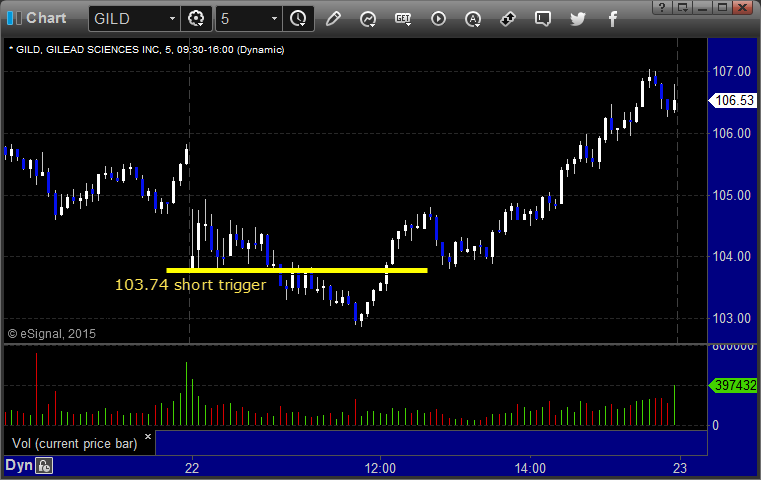Click the chart title 'GILD, GILEAD SCIENCES INC' text
The image size is (761, 480).
(88, 50)
